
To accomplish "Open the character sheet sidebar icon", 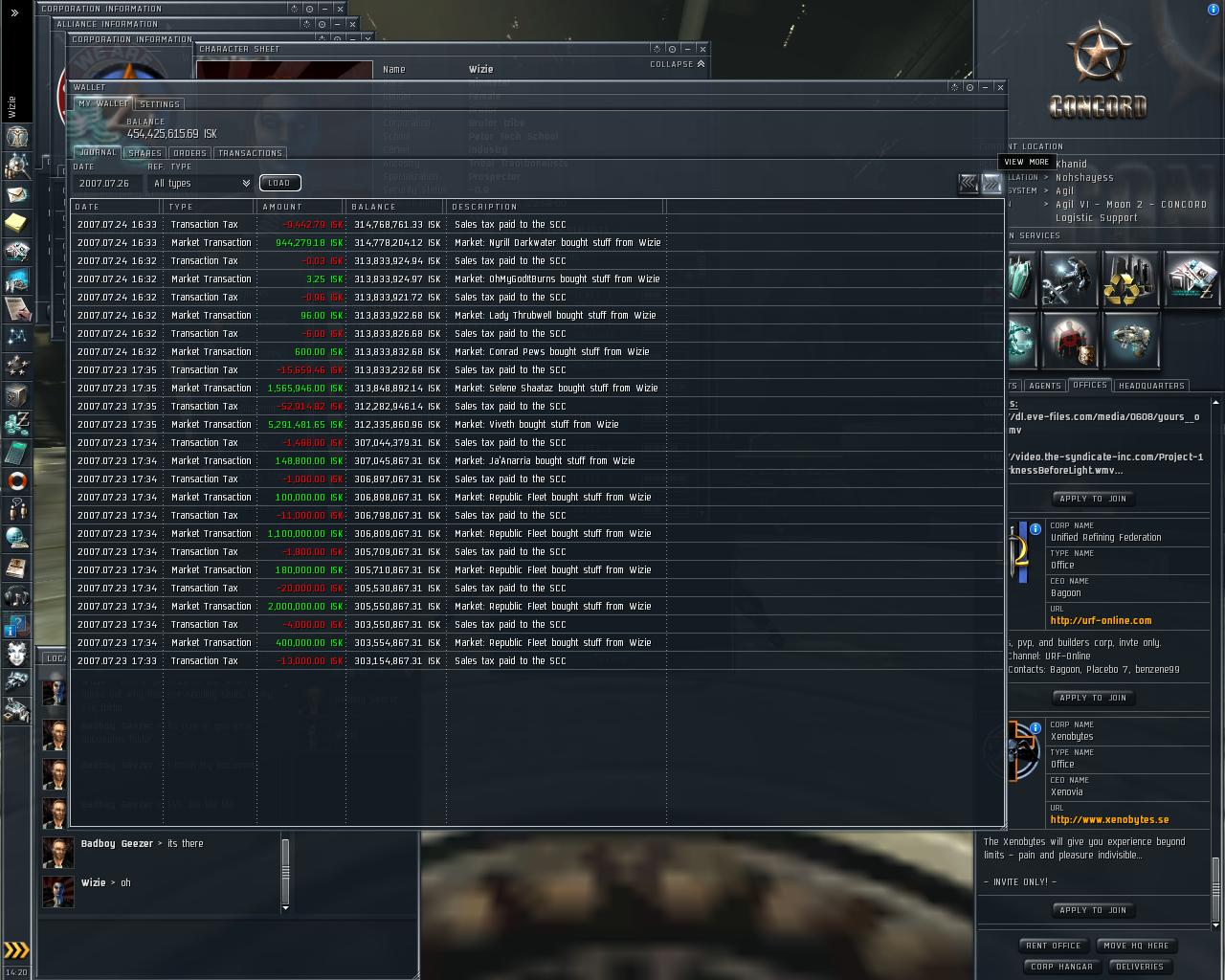I will pyautogui.click(x=16, y=137).
